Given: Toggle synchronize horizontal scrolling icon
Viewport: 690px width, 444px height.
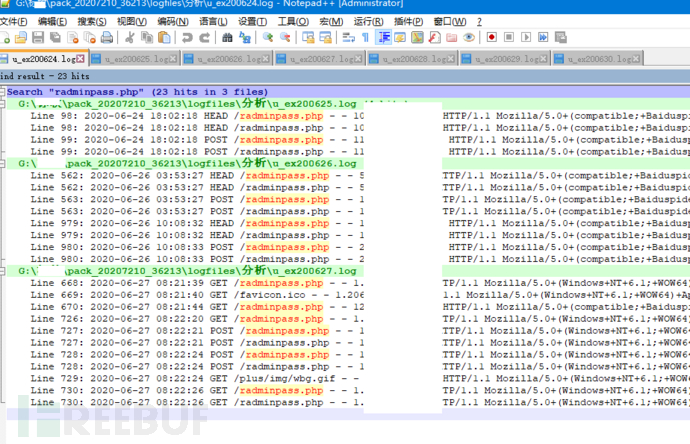Looking at the screenshot, I should (325, 38).
